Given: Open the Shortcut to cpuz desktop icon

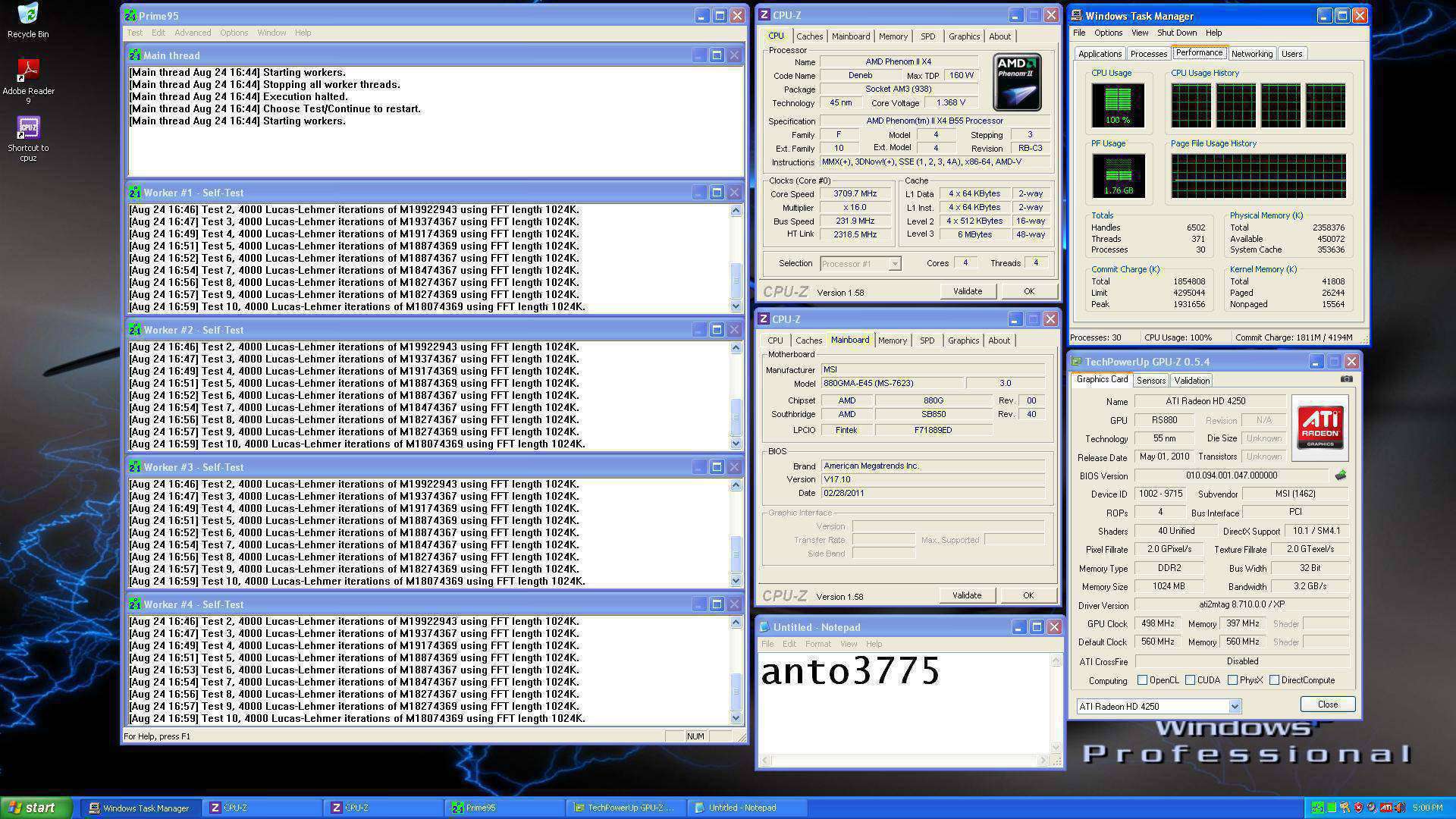Looking at the screenshot, I should (28, 140).
